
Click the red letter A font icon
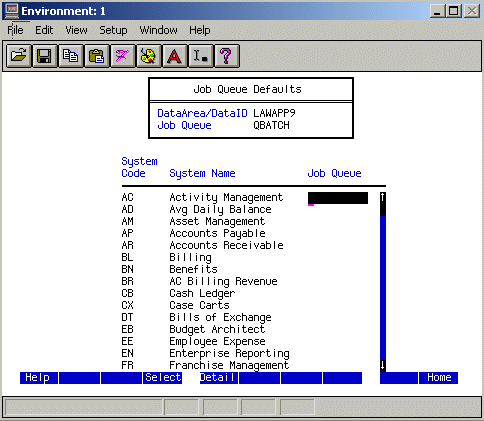click(x=175, y=56)
